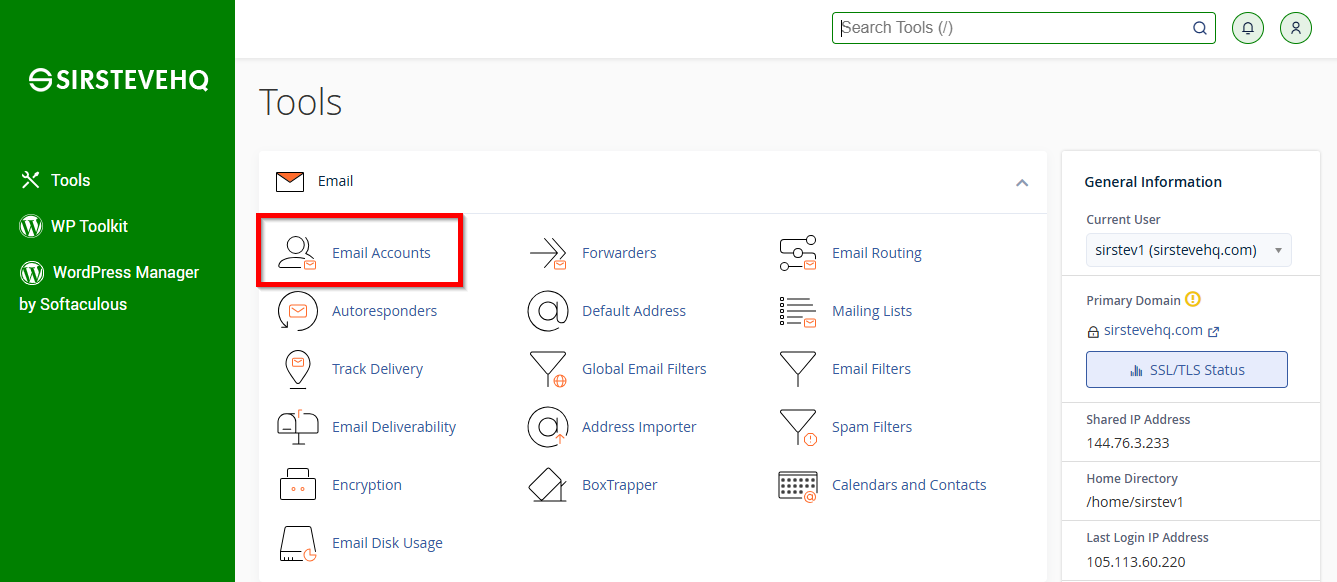Click the Email Filters funnel icon
The image size is (1337, 582).
[x=797, y=369]
